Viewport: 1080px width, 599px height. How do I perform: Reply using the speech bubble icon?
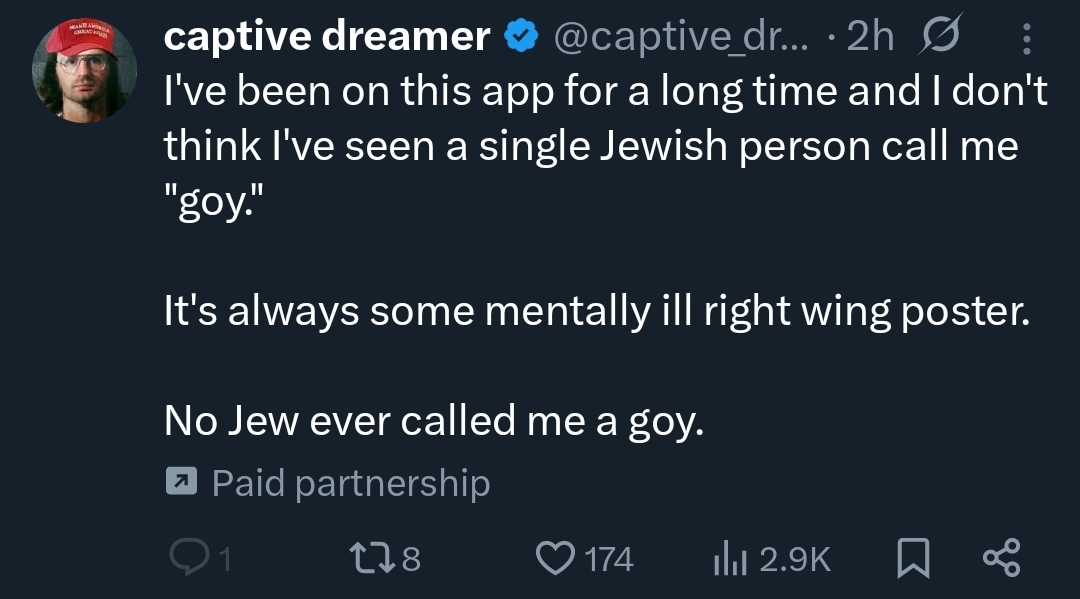point(187,558)
